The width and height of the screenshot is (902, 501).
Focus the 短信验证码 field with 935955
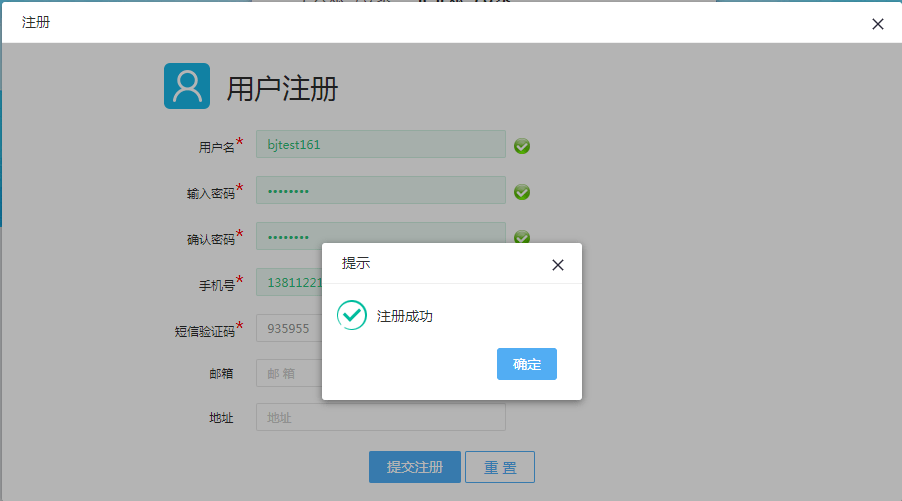click(x=289, y=328)
